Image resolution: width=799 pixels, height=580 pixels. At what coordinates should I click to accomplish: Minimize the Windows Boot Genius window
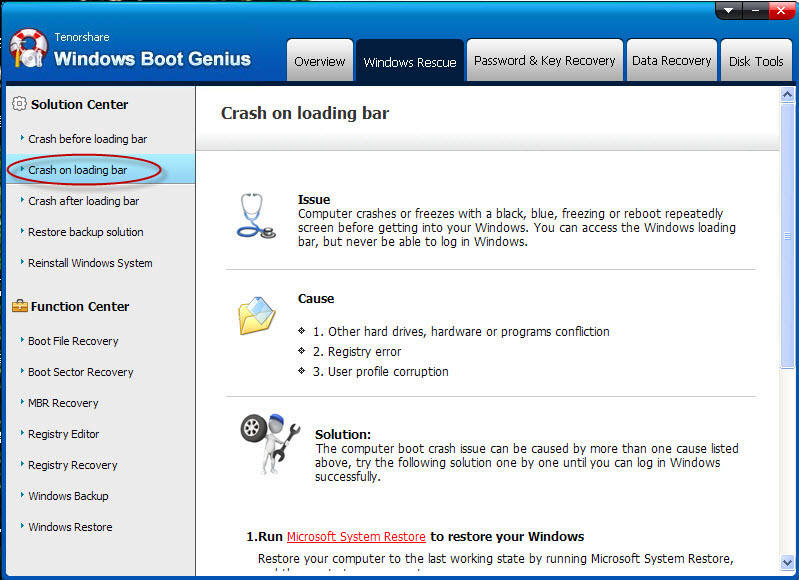pos(755,10)
